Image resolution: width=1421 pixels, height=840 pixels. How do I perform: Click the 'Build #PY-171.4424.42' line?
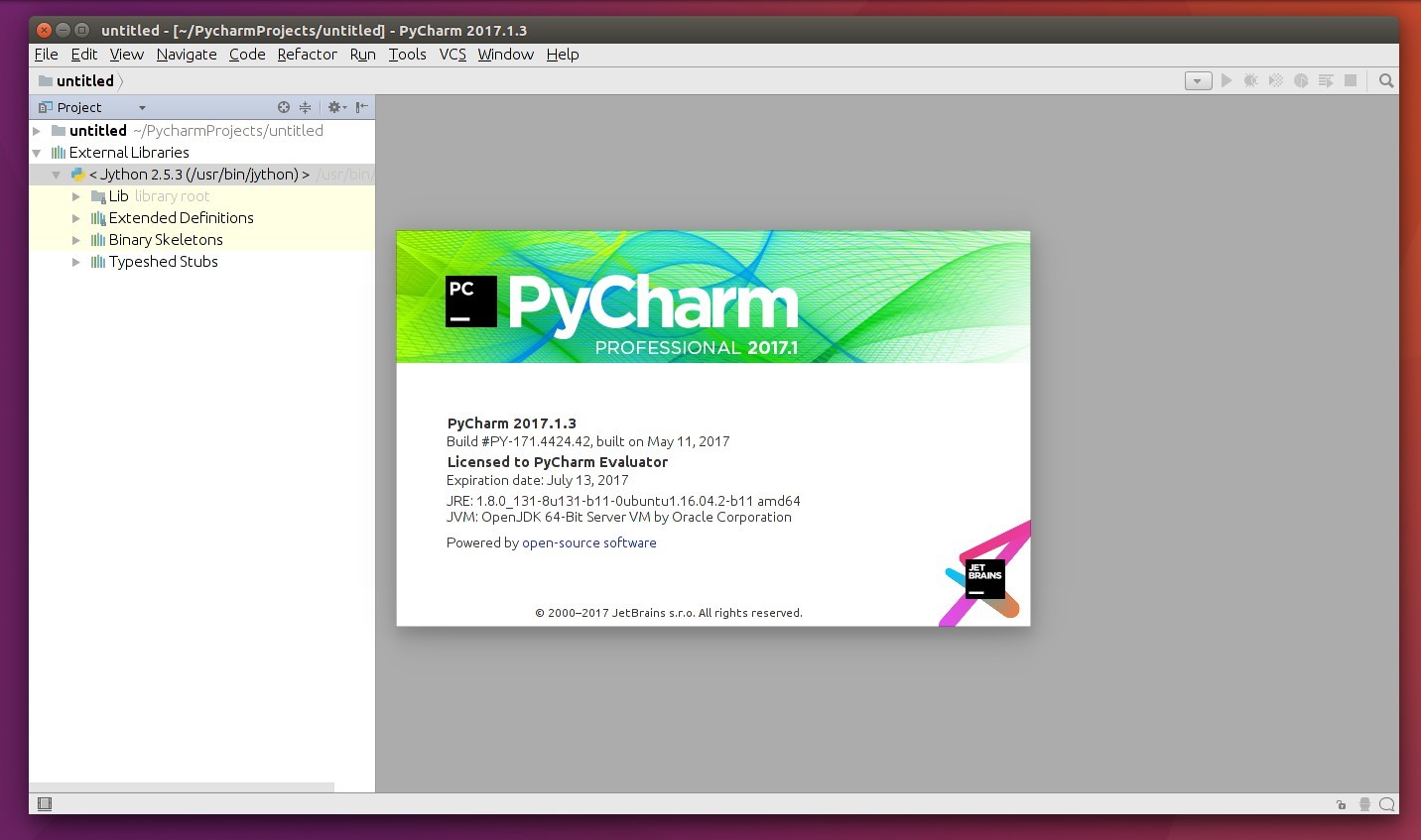(x=588, y=441)
